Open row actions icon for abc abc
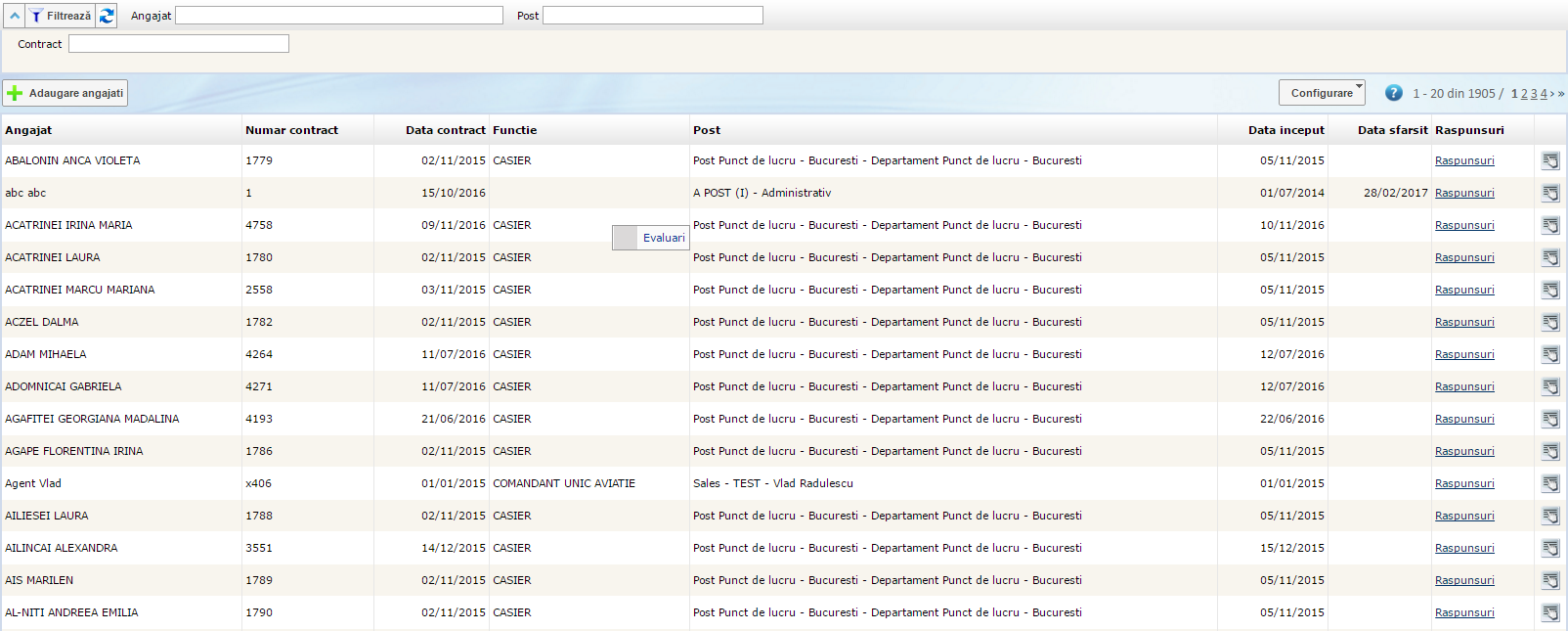This screenshot has width=1568, height=631. [1550, 194]
